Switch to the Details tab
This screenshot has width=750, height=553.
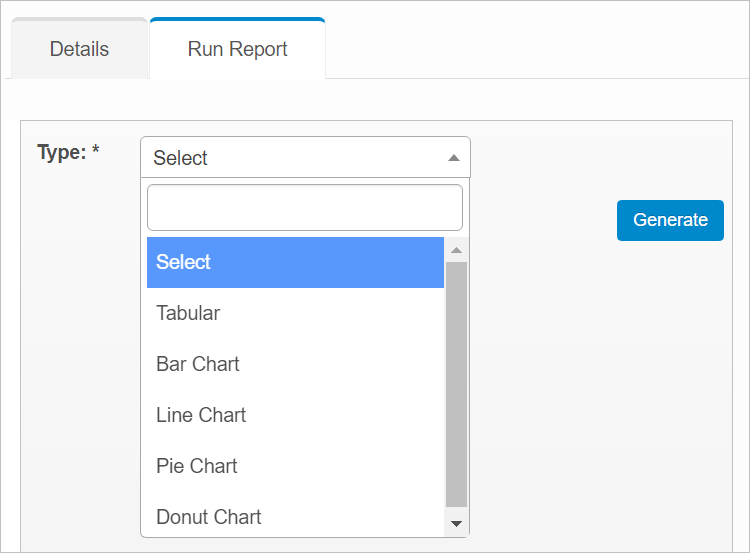pyautogui.click(x=79, y=49)
